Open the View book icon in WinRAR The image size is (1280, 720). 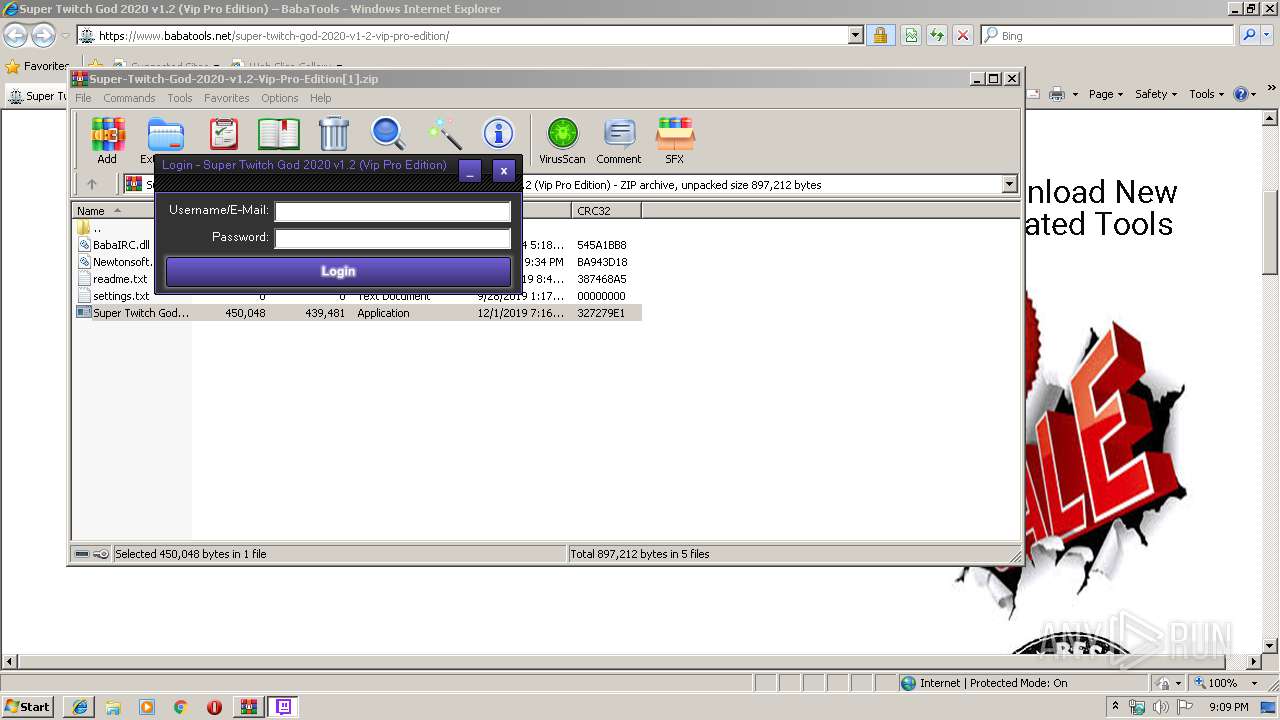[x=278, y=134]
